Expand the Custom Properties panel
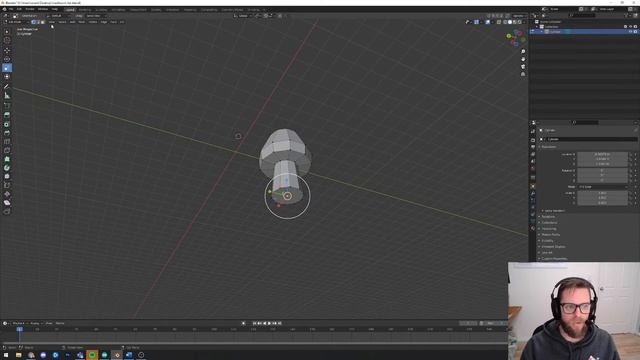Viewport: 640px width, 360px height. 553,259
